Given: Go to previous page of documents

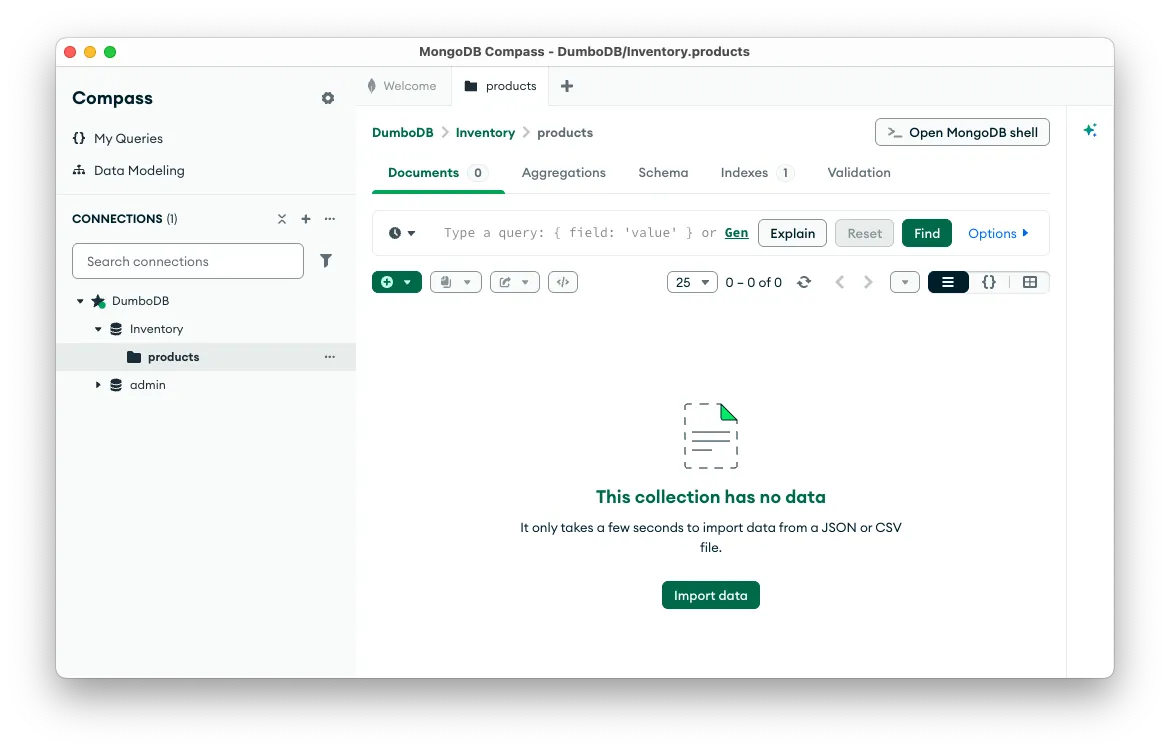Looking at the screenshot, I should point(839,282).
